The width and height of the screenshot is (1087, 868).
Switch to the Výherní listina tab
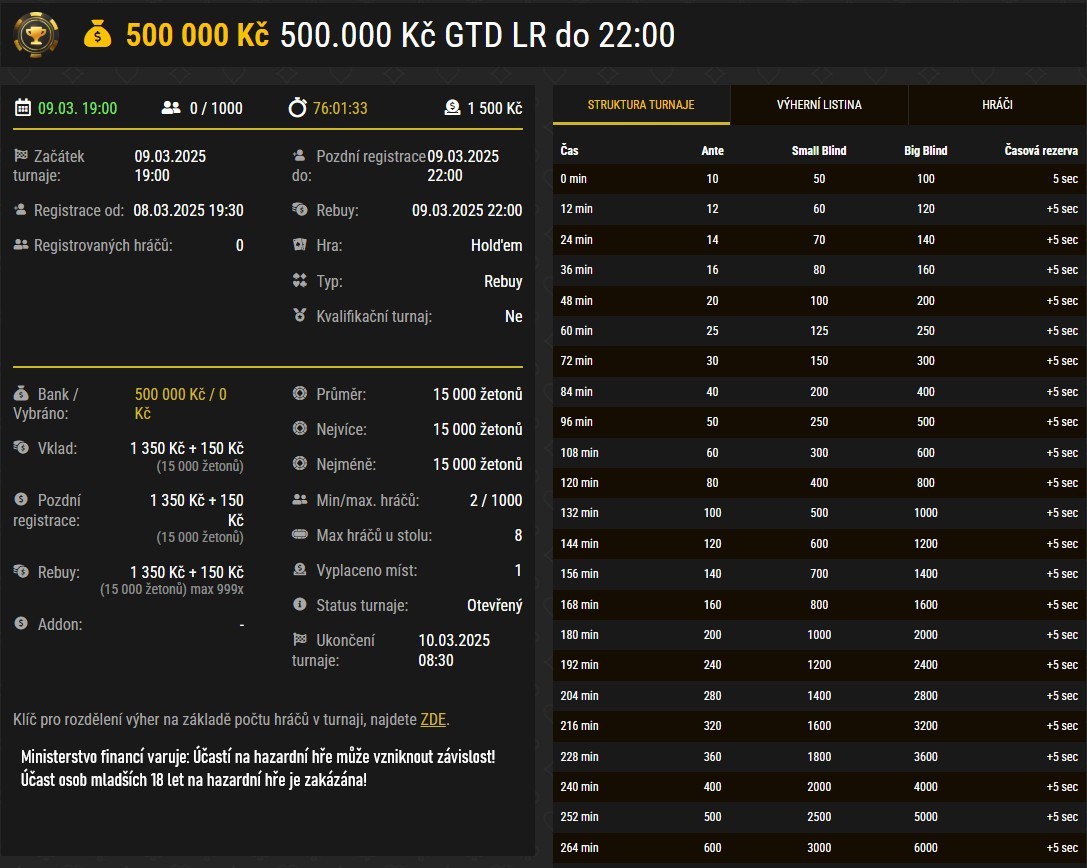pyautogui.click(x=819, y=105)
